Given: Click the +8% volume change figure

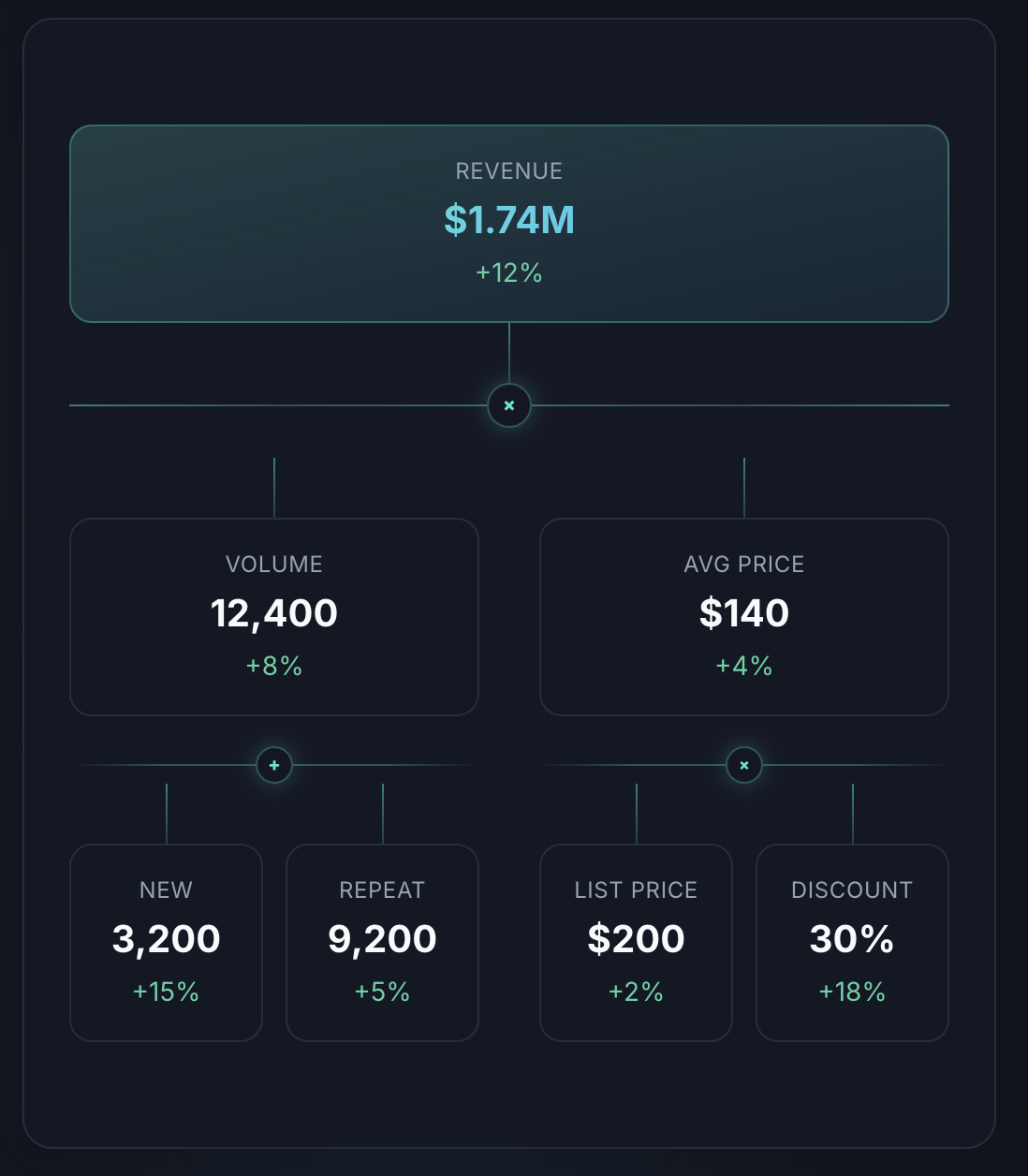Looking at the screenshot, I should 274,666.
